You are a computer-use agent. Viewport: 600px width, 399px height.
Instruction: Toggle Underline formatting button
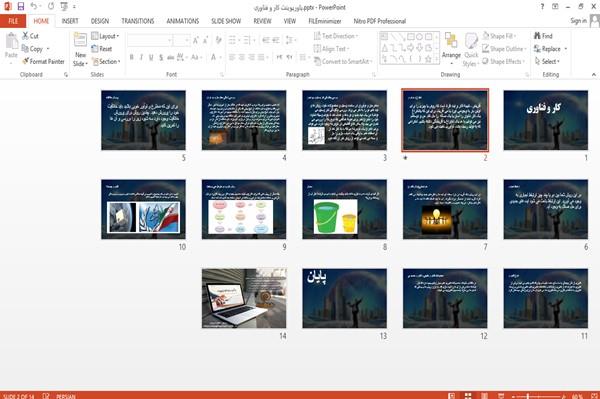[x=151, y=57]
